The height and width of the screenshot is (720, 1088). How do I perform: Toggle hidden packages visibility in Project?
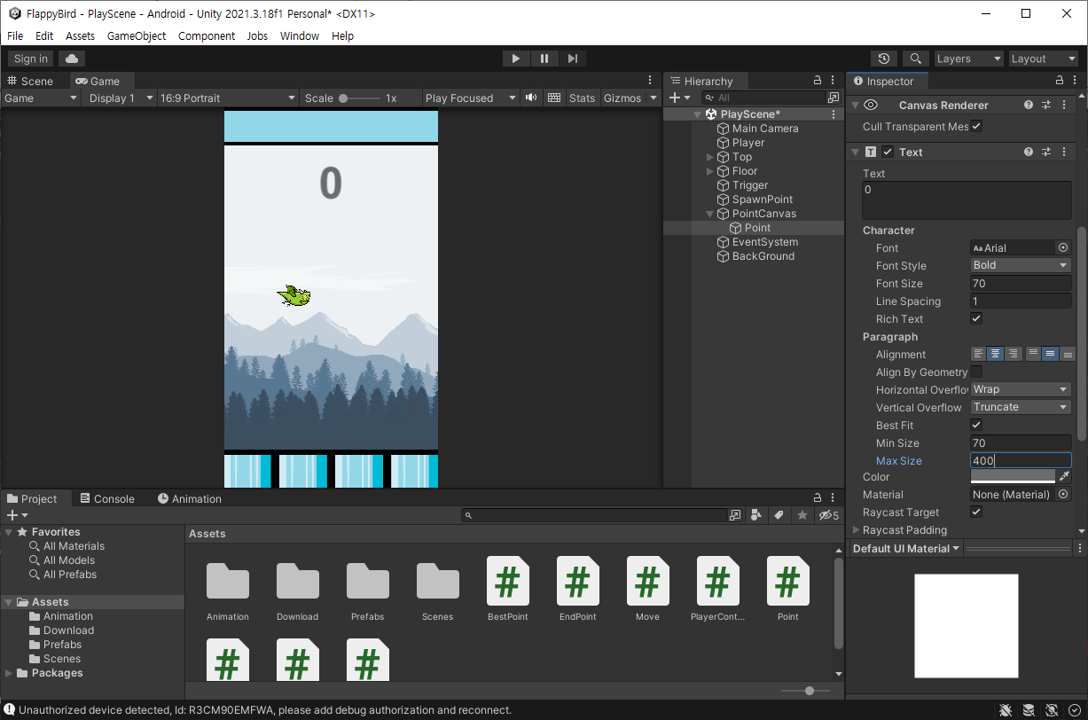click(828, 515)
